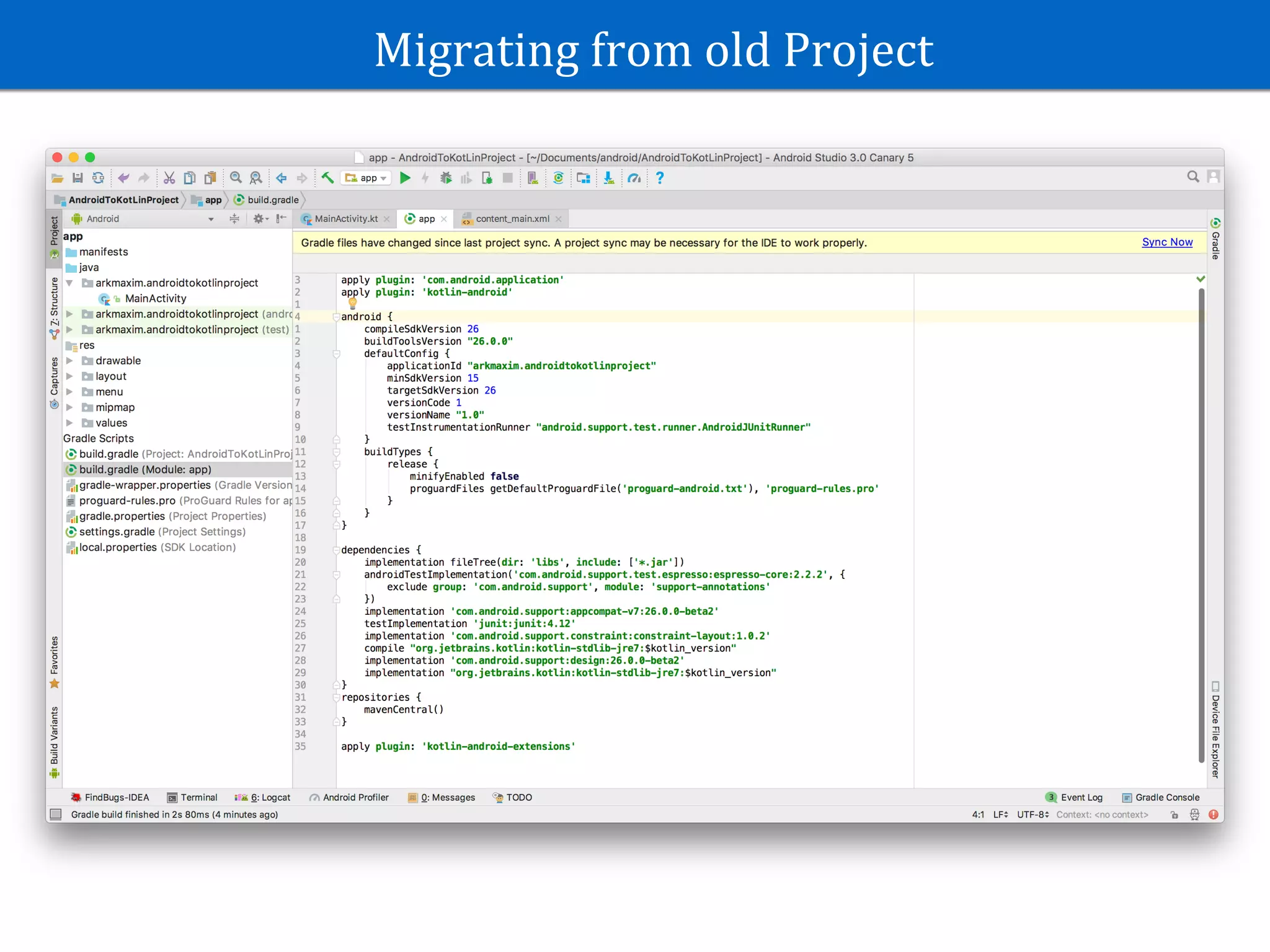Viewport: 1270px width, 952px height.
Task: Select build.gradle (Module: app) in tree
Action: [x=177, y=470]
